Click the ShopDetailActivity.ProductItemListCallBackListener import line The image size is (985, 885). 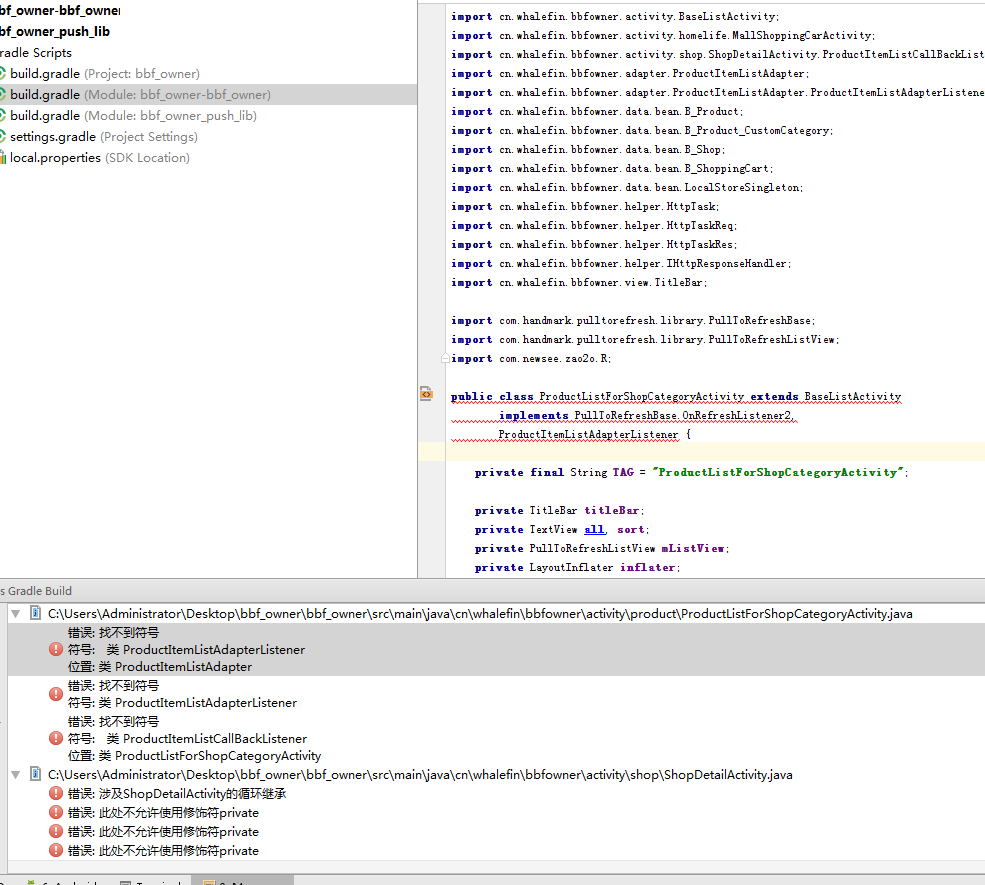click(718, 54)
